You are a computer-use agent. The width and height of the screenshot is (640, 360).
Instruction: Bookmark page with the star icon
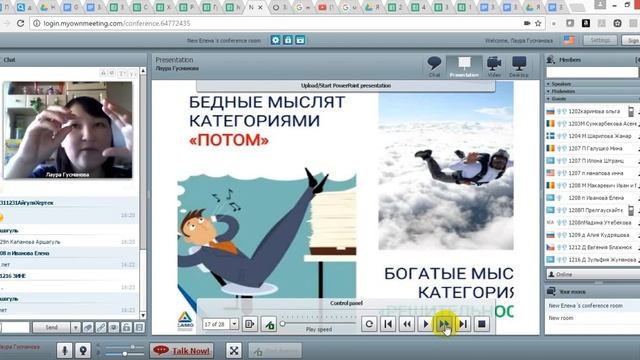pyautogui.click(x=538, y=24)
